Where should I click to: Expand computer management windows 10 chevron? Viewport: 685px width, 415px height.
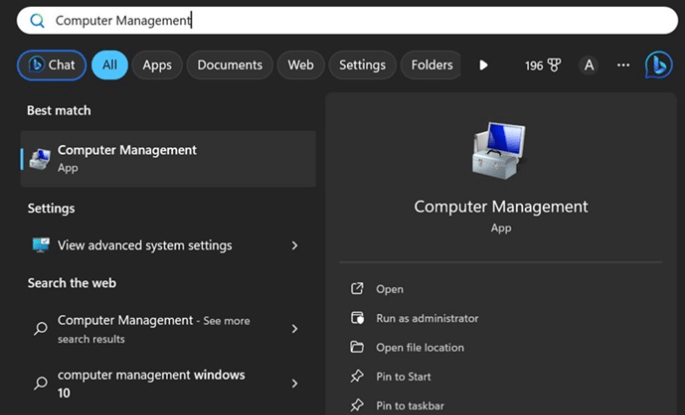coord(294,383)
